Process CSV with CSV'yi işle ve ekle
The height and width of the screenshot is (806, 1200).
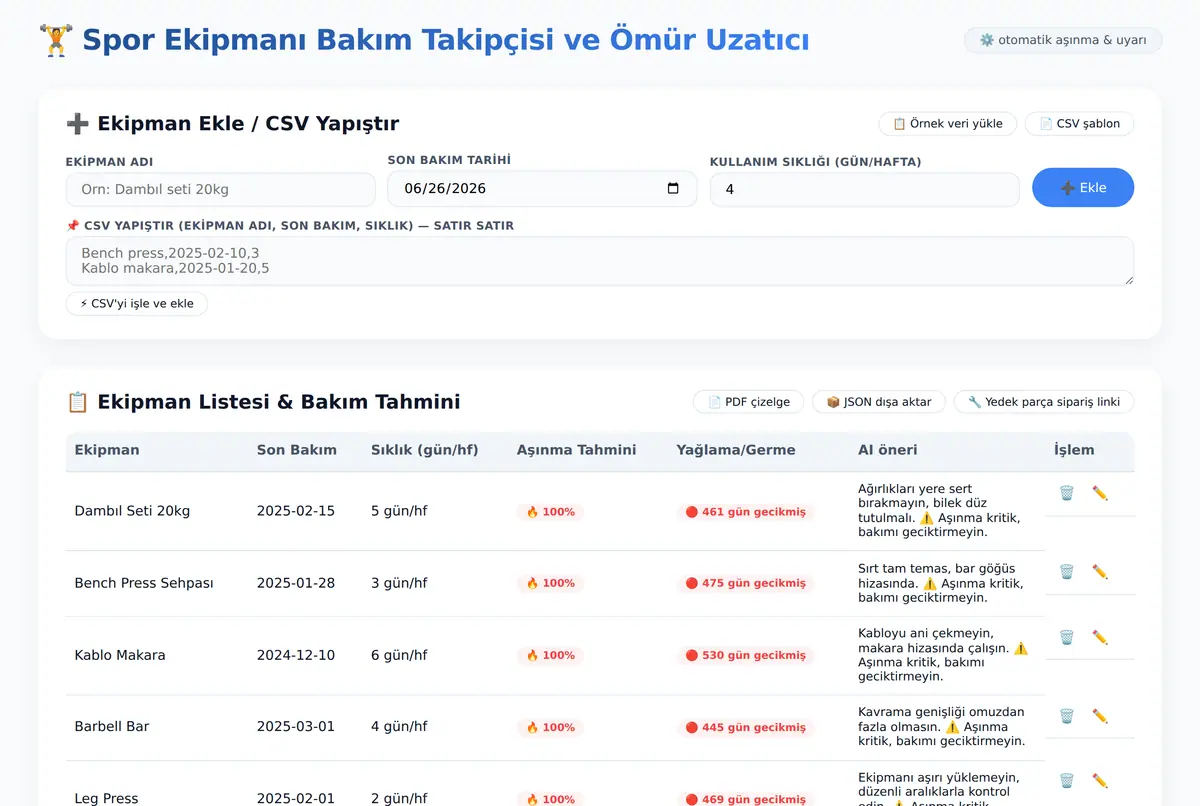click(137, 304)
